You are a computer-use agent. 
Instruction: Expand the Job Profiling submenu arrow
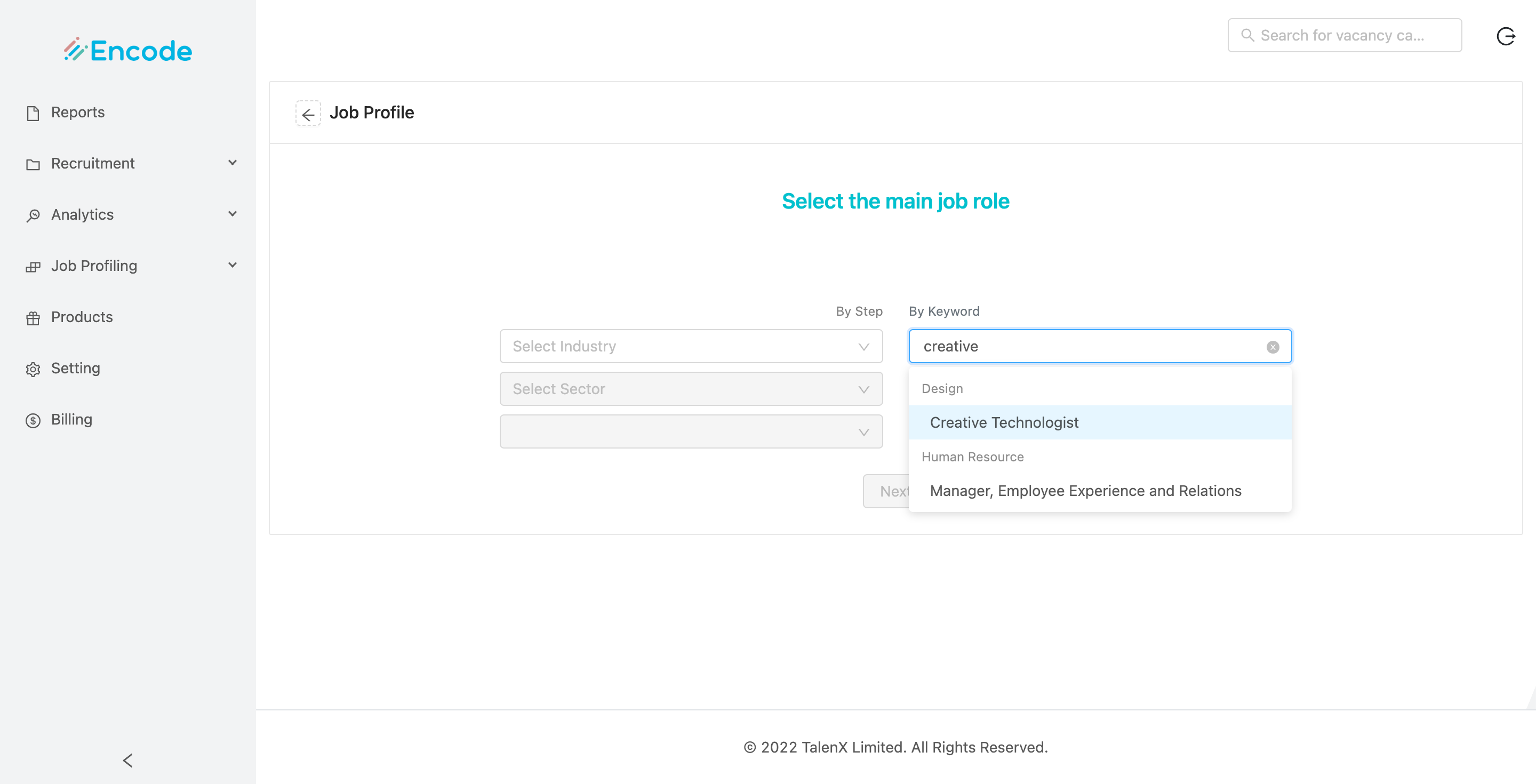coord(233,265)
